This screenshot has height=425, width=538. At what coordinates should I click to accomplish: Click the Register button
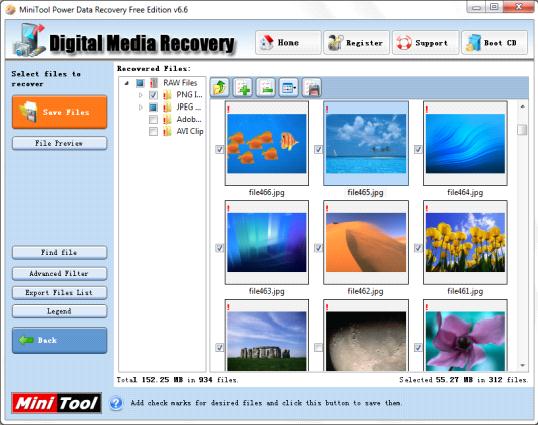click(356, 43)
